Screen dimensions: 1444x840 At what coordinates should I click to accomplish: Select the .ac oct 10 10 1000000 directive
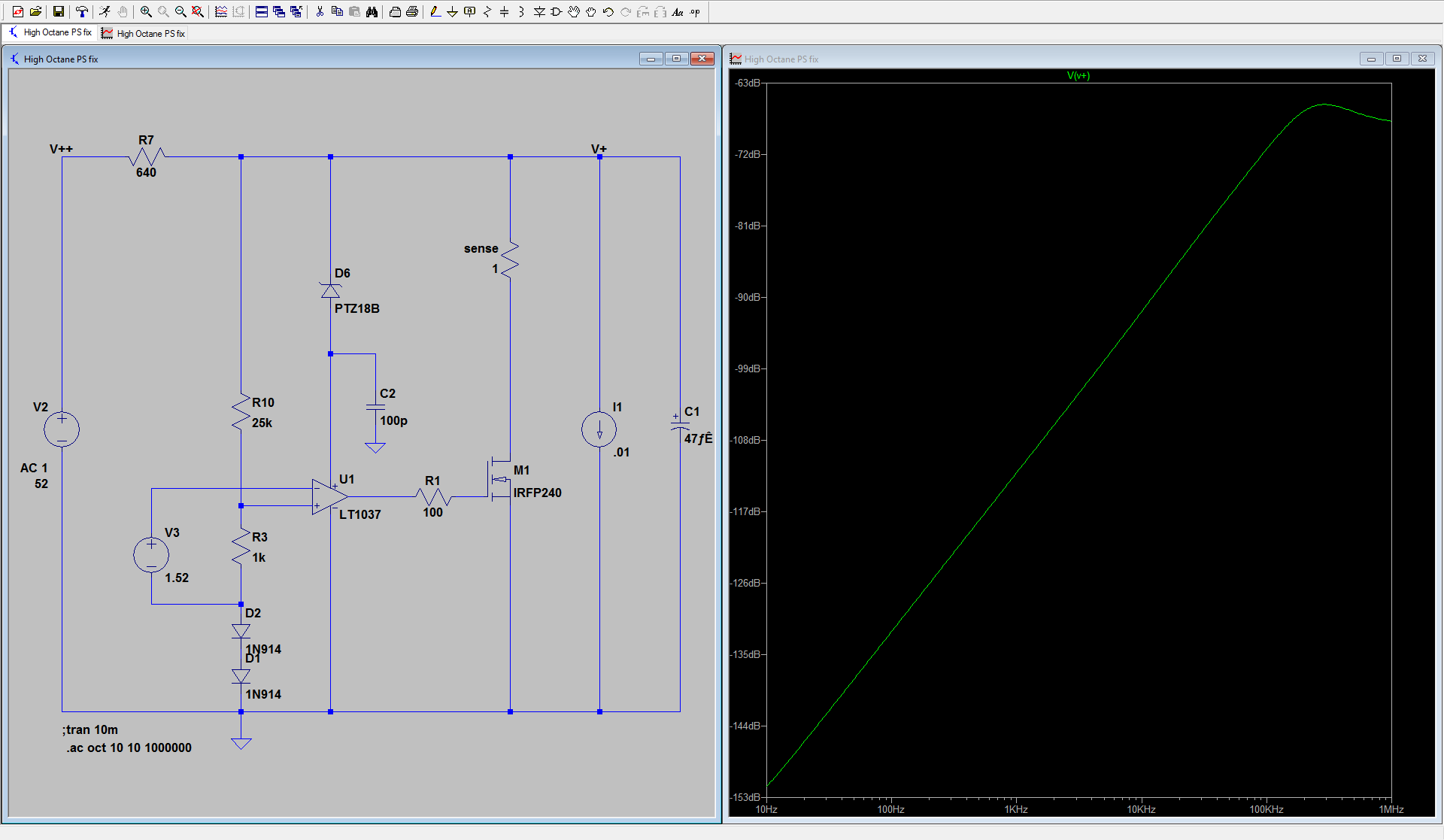(x=129, y=748)
